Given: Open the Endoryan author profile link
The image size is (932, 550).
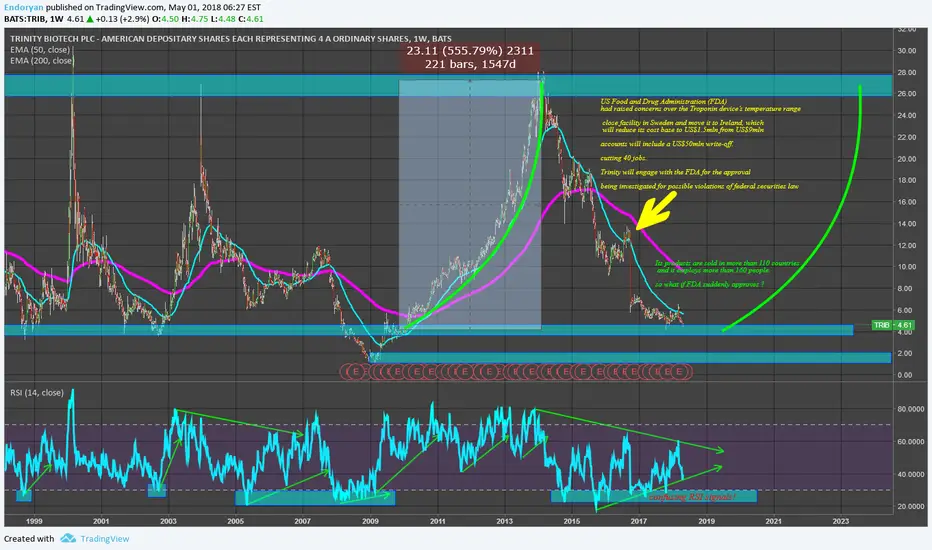Looking at the screenshot, I should (x=23, y=8).
